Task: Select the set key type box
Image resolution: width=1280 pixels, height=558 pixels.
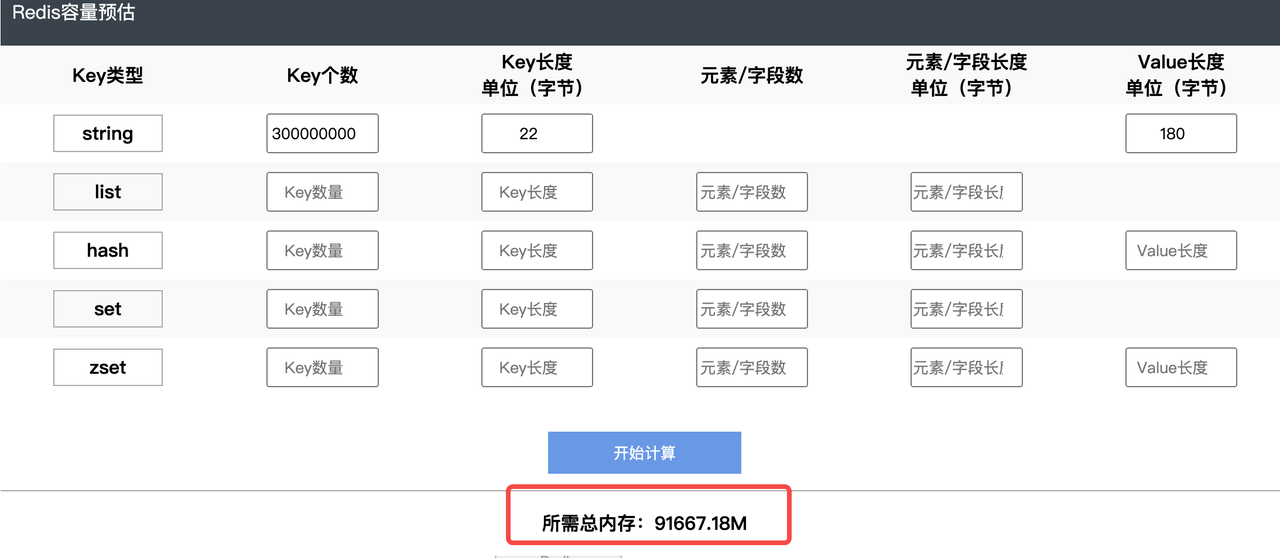Action: [108, 309]
